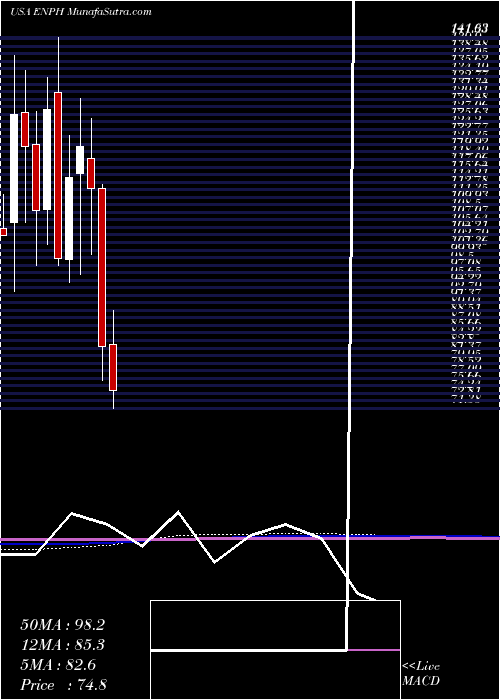Click the 12MA : 85.3 value
Viewport: 500px width, 700px height.
coord(63,645)
